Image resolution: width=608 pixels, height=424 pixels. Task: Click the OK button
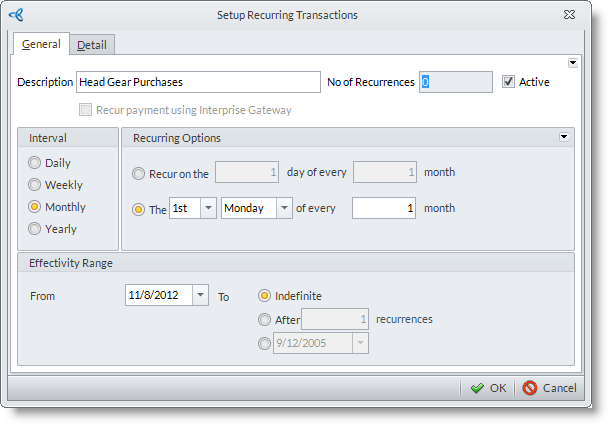(x=489, y=388)
